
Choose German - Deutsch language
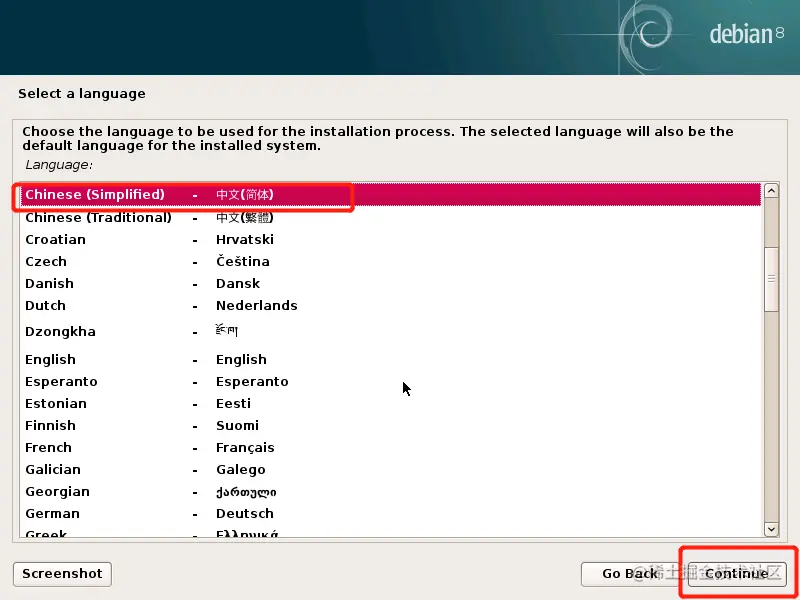[391, 513]
